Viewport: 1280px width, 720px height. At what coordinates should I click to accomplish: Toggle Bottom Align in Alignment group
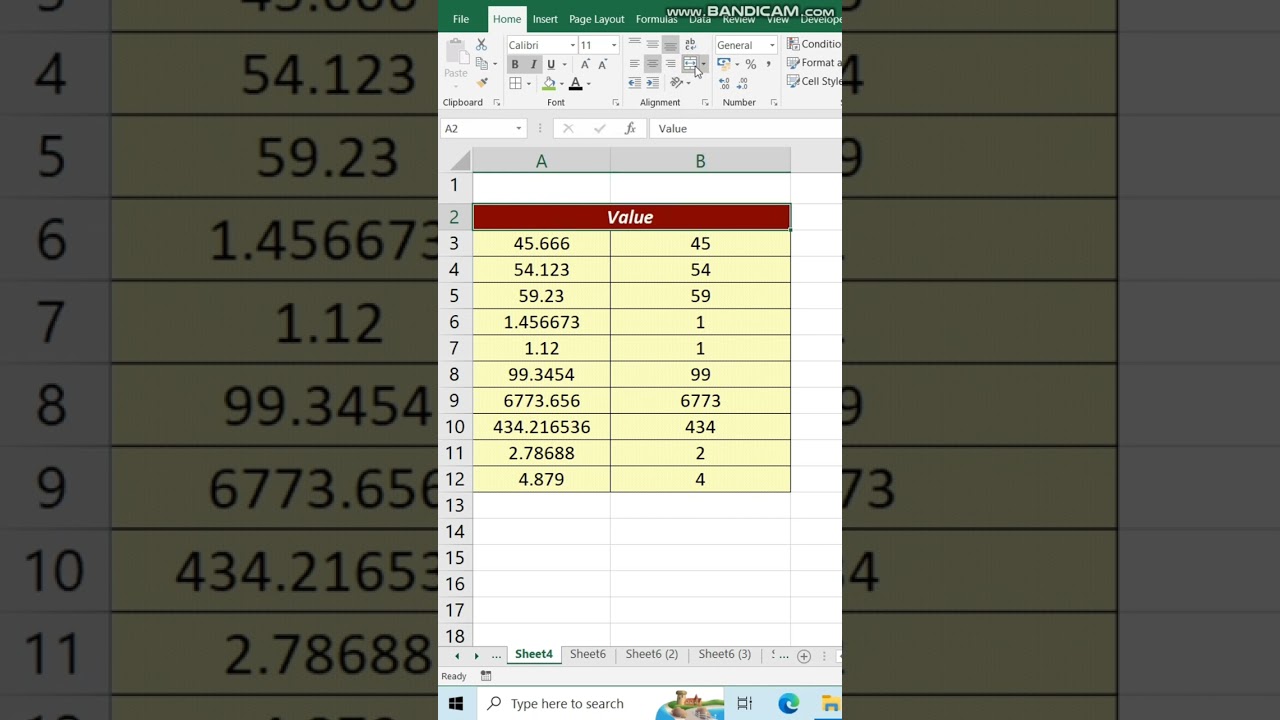point(670,45)
